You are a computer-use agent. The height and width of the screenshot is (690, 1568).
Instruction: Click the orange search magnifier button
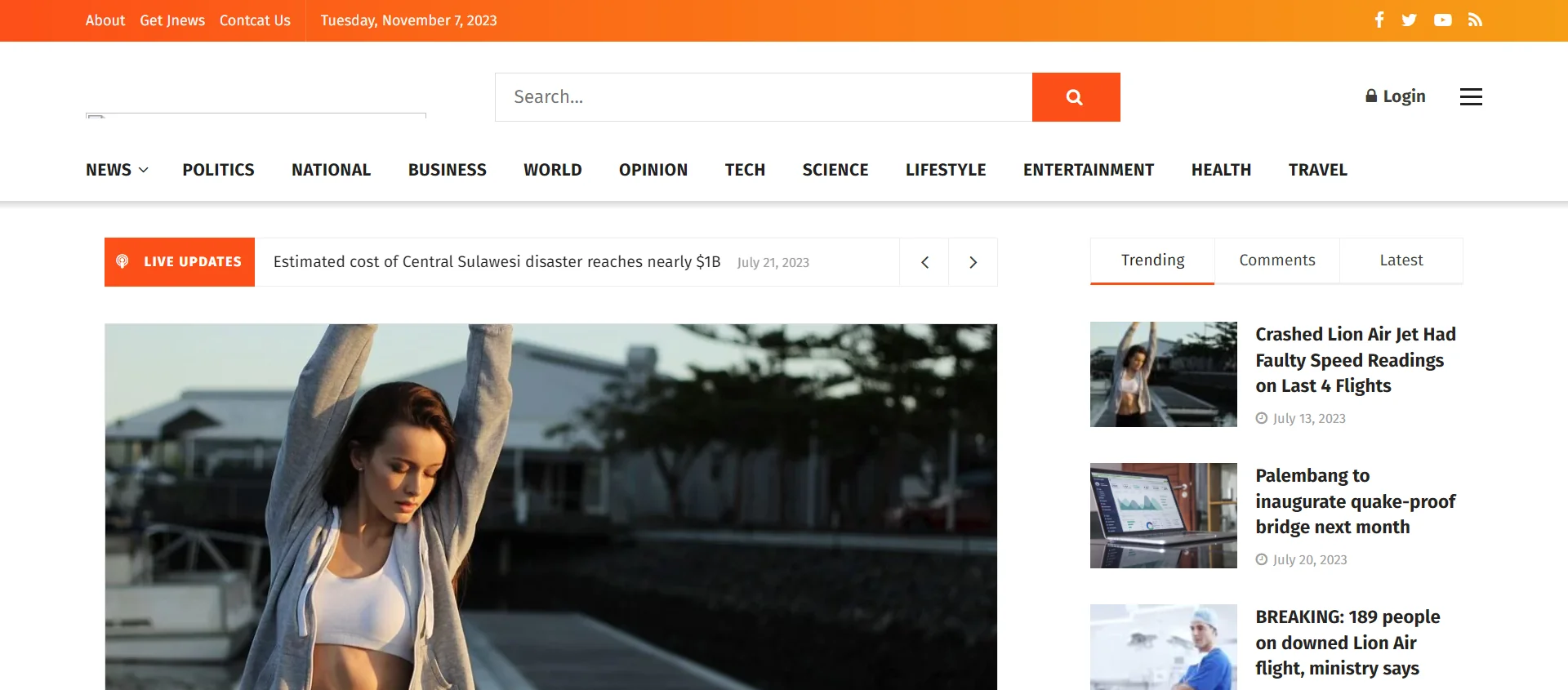[x=1076, y=97]
